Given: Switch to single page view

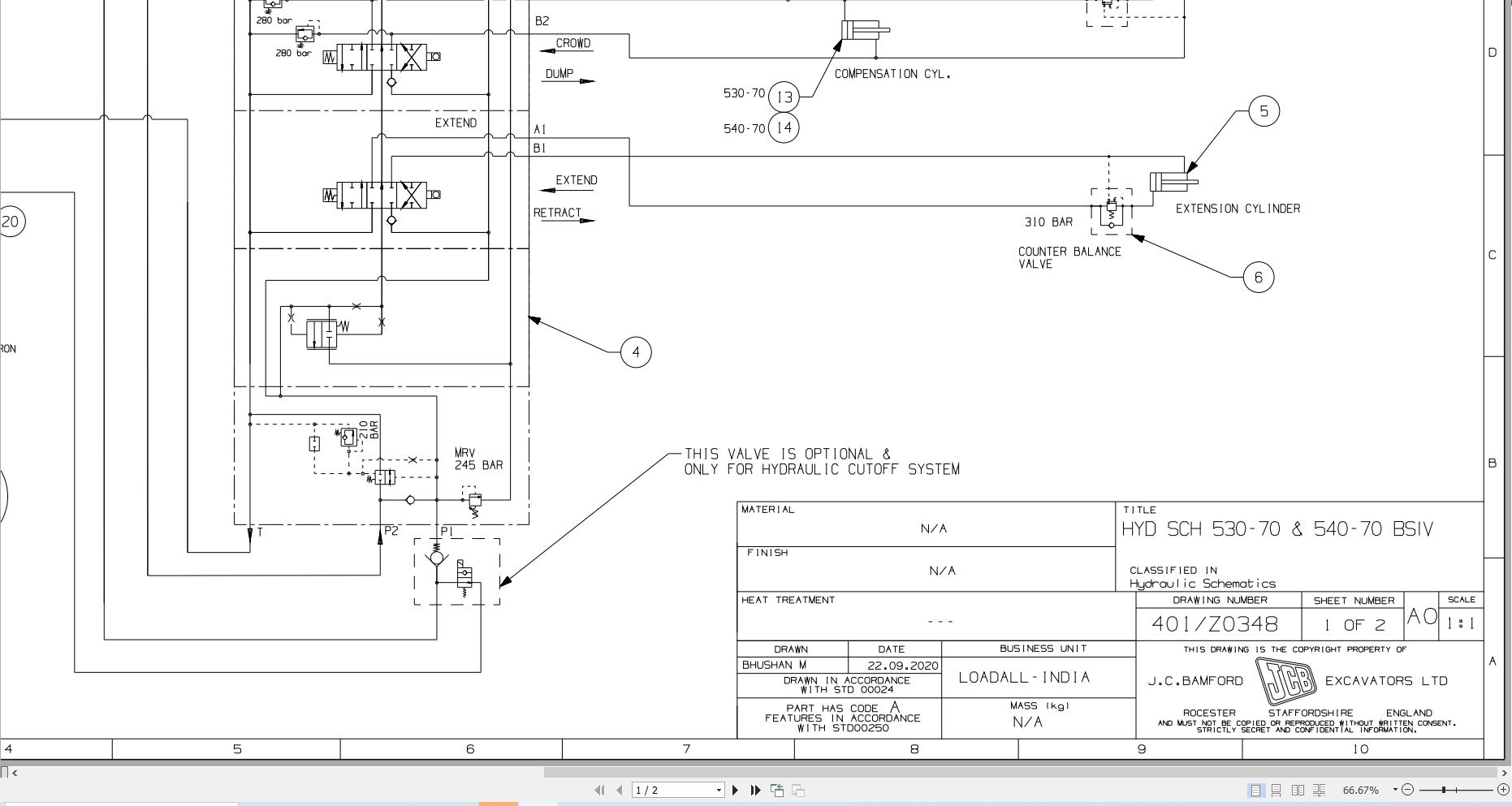Looking at the screenshot, I should coord(1255,790).
